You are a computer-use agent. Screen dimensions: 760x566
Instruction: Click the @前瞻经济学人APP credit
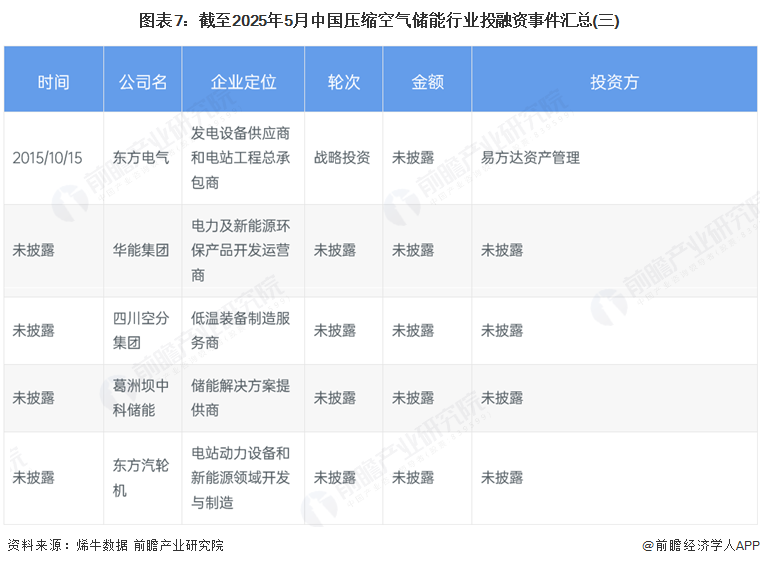pos(701,545)
